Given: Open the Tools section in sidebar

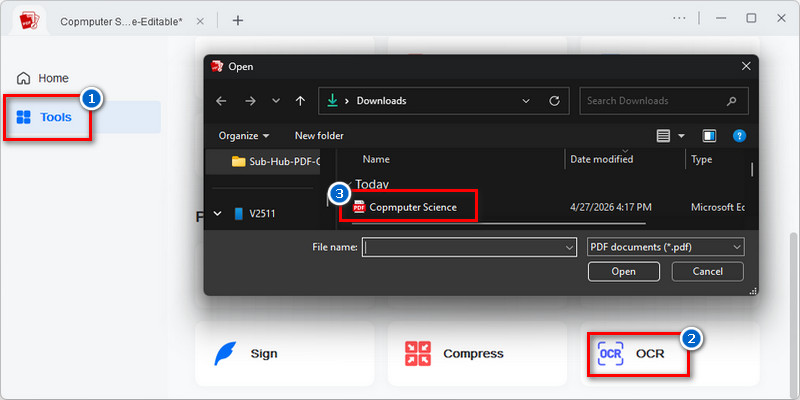Looking at the screenshot, I should 83,117.
